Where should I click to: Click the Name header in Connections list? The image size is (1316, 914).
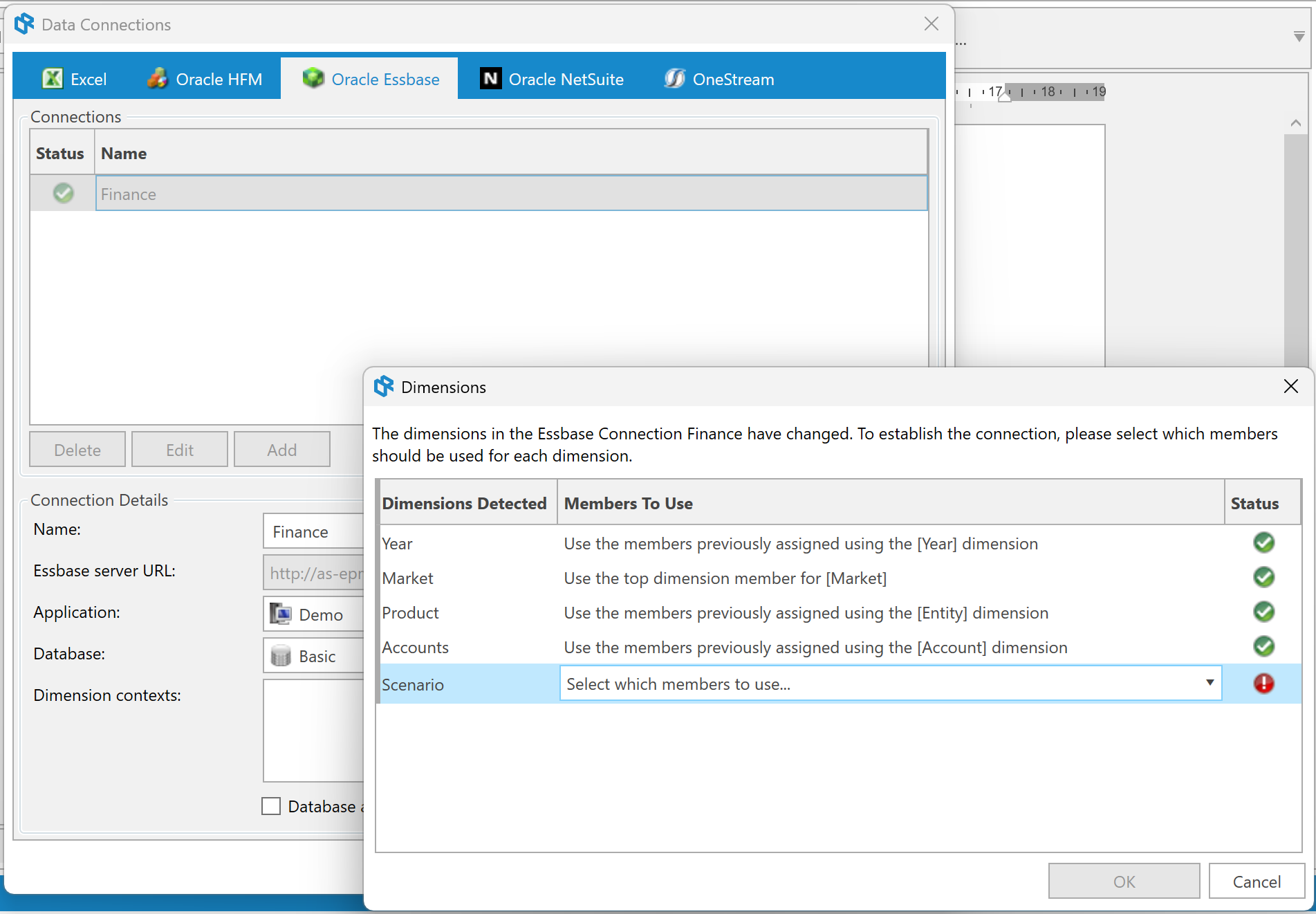pos(511,153)
